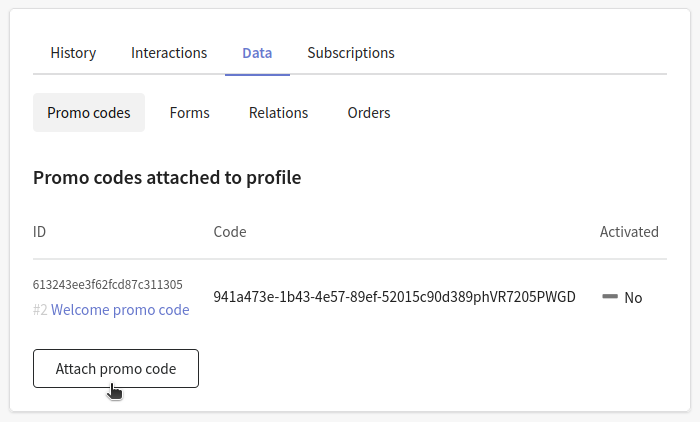The width and height of the screenshot is (700, 422).
Task: Click the underline indicator below the Data tab
Action: pyautogui.click(x=258, y=75)
